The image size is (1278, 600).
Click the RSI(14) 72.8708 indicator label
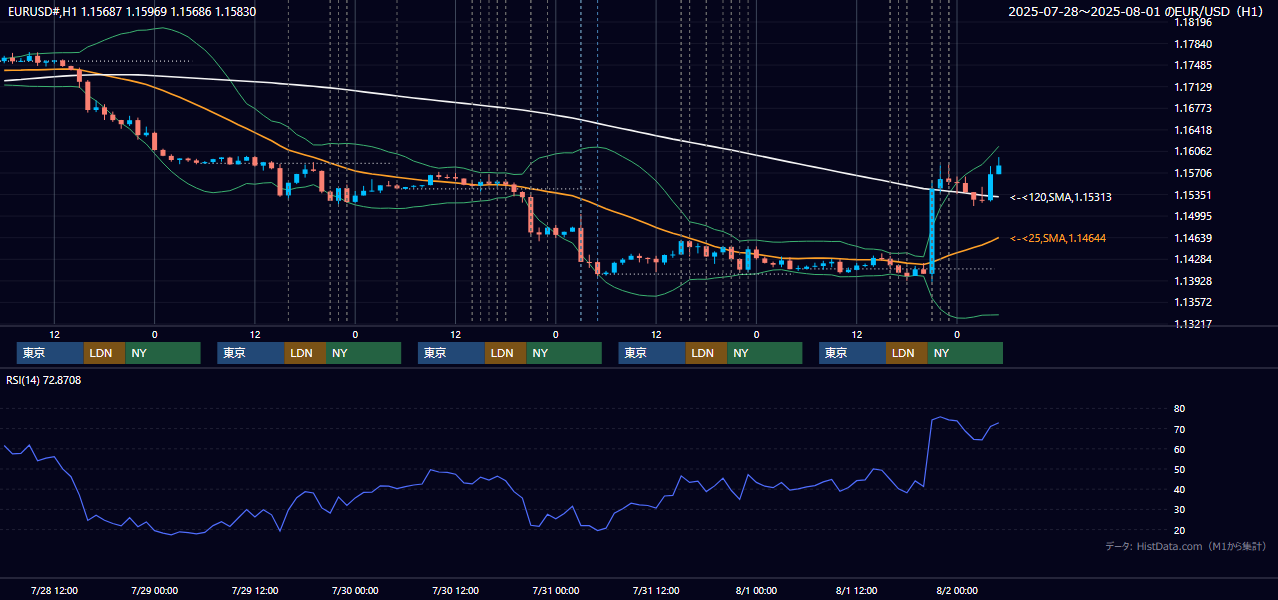point(44,380)
